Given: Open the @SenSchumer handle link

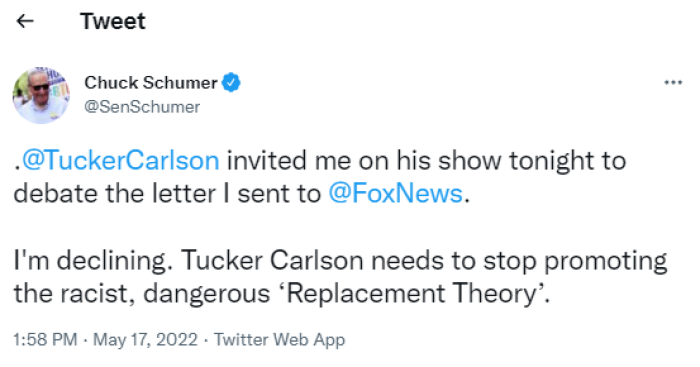Looking at the screenshot, I should tap(142, 107).
